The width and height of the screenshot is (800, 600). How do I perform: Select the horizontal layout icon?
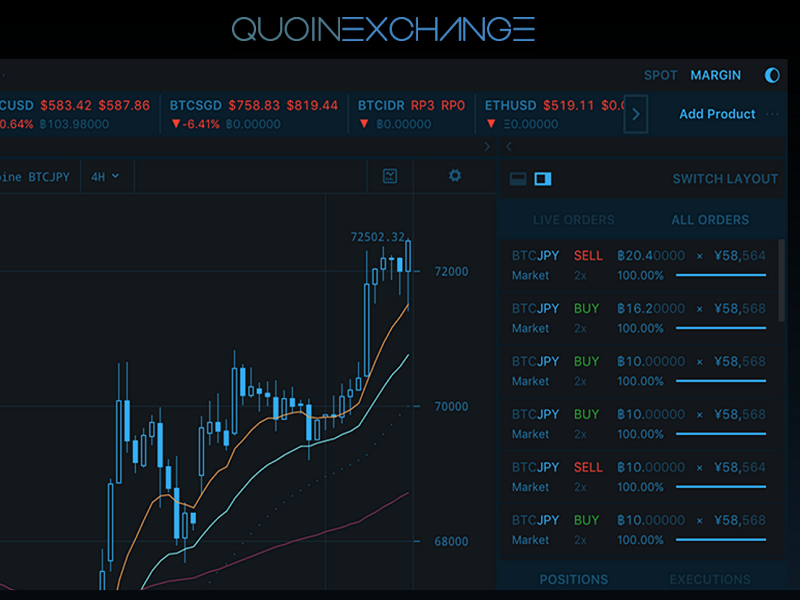(x=516, y=178)
